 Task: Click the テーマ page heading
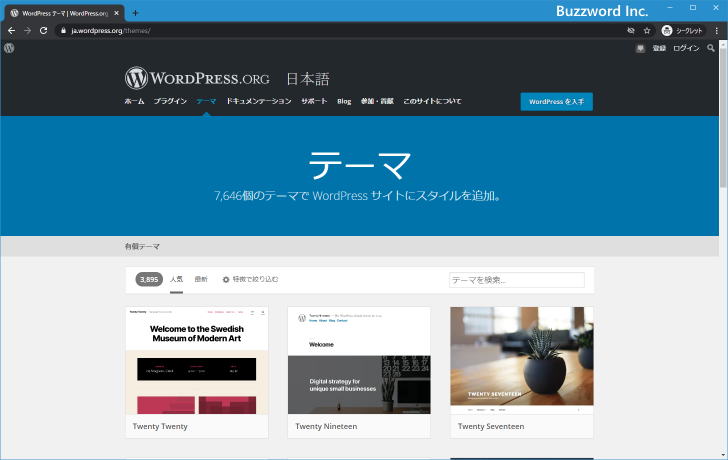(x=360, y=165)
